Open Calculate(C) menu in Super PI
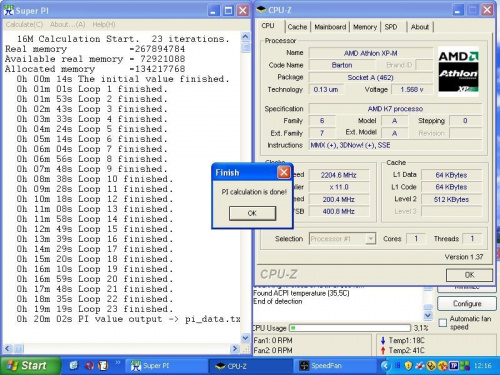Viewport: 500px width, 375px height. [x=24, y=24]
